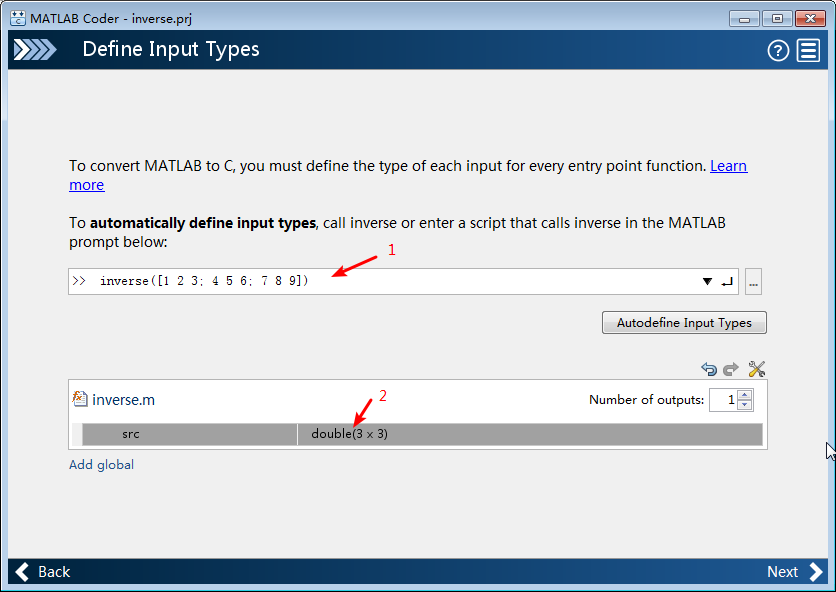Image resolution: width=836 pixels, height=592 pixels.
Task: Click the inverse.m file name link
Action: [123, 399]
